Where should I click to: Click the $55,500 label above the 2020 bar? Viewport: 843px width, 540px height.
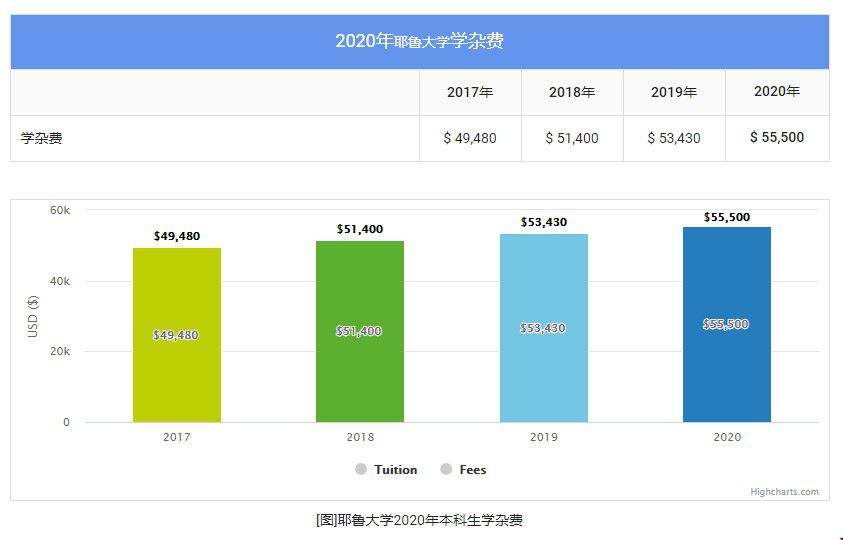tap(727, 217)
